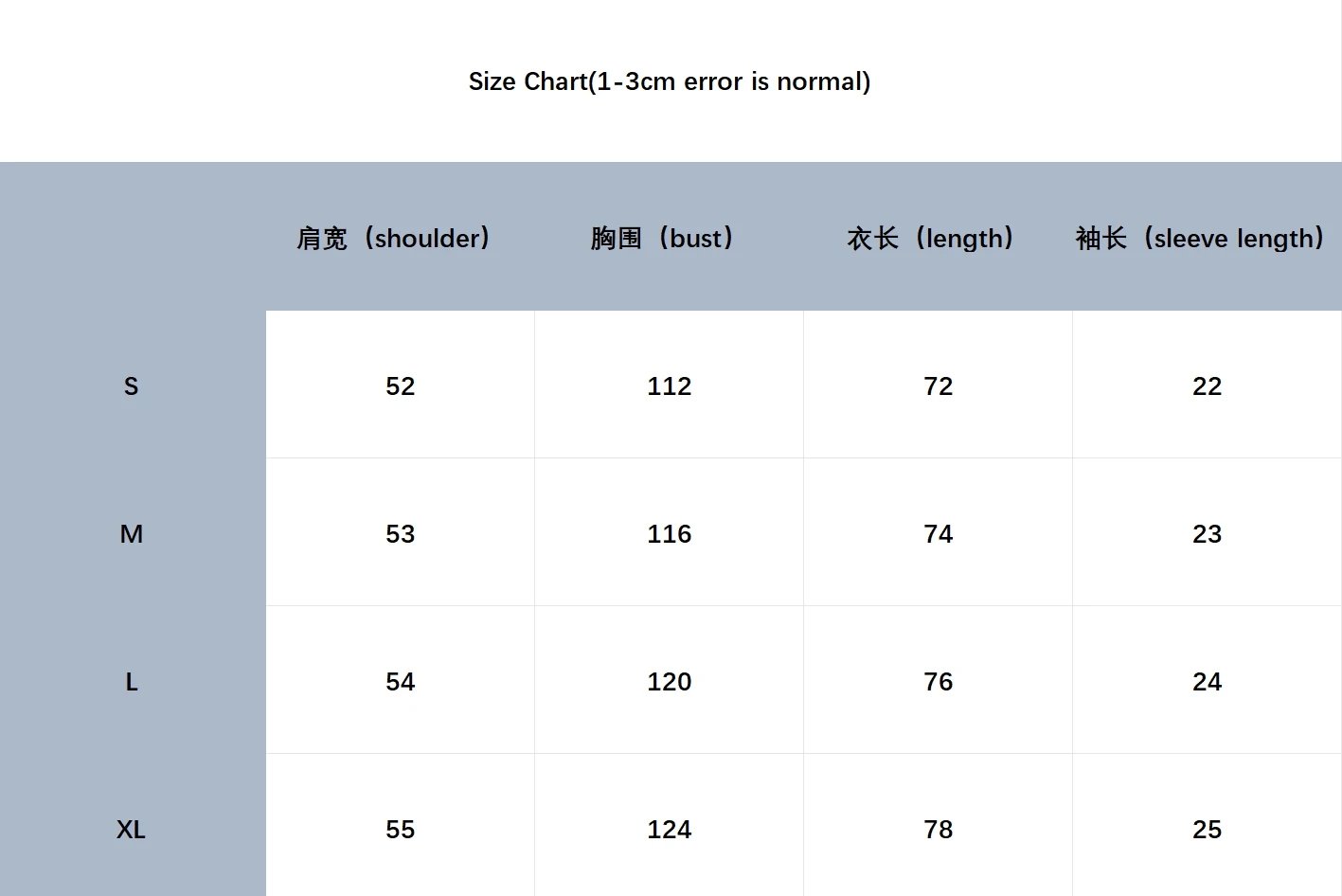Click the XL size row label

[132, 829]
